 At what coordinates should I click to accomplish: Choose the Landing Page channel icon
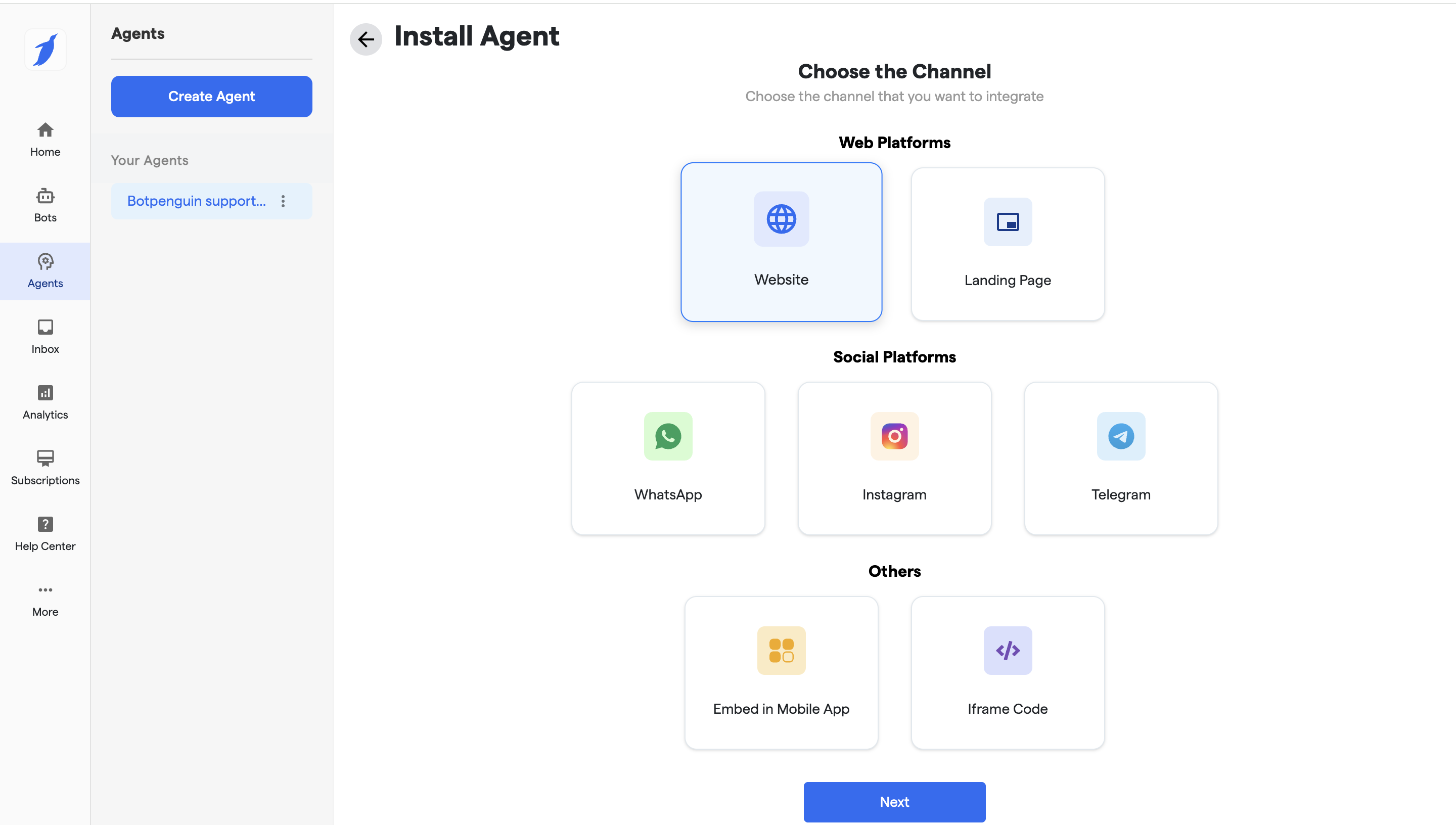point(1007,221)
